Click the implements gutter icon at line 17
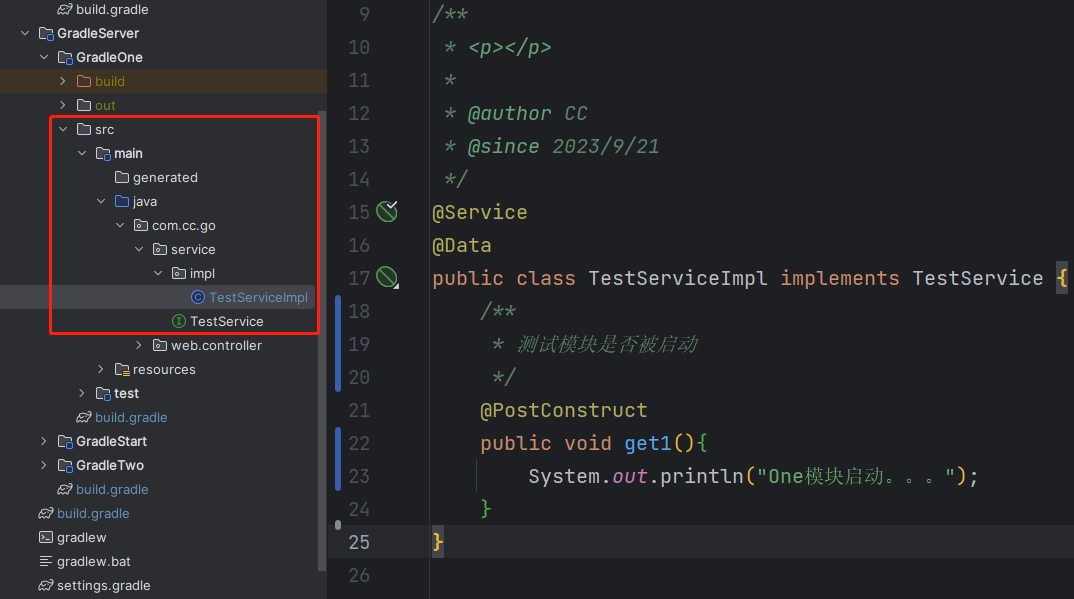This screenshot has width=1074, height=599. (387, 277)
